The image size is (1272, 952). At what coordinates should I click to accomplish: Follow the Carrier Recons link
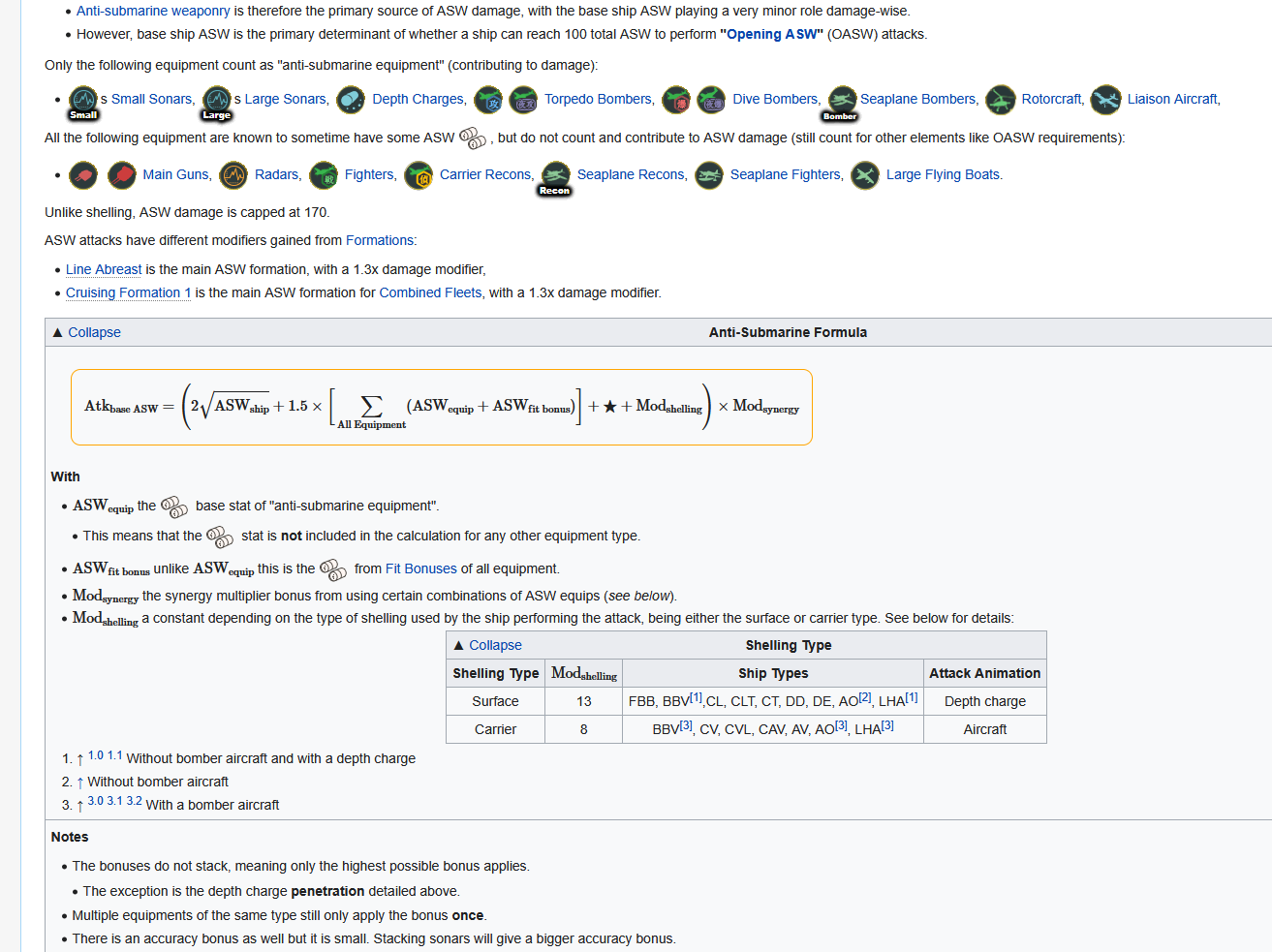click(x=485, y=174)
